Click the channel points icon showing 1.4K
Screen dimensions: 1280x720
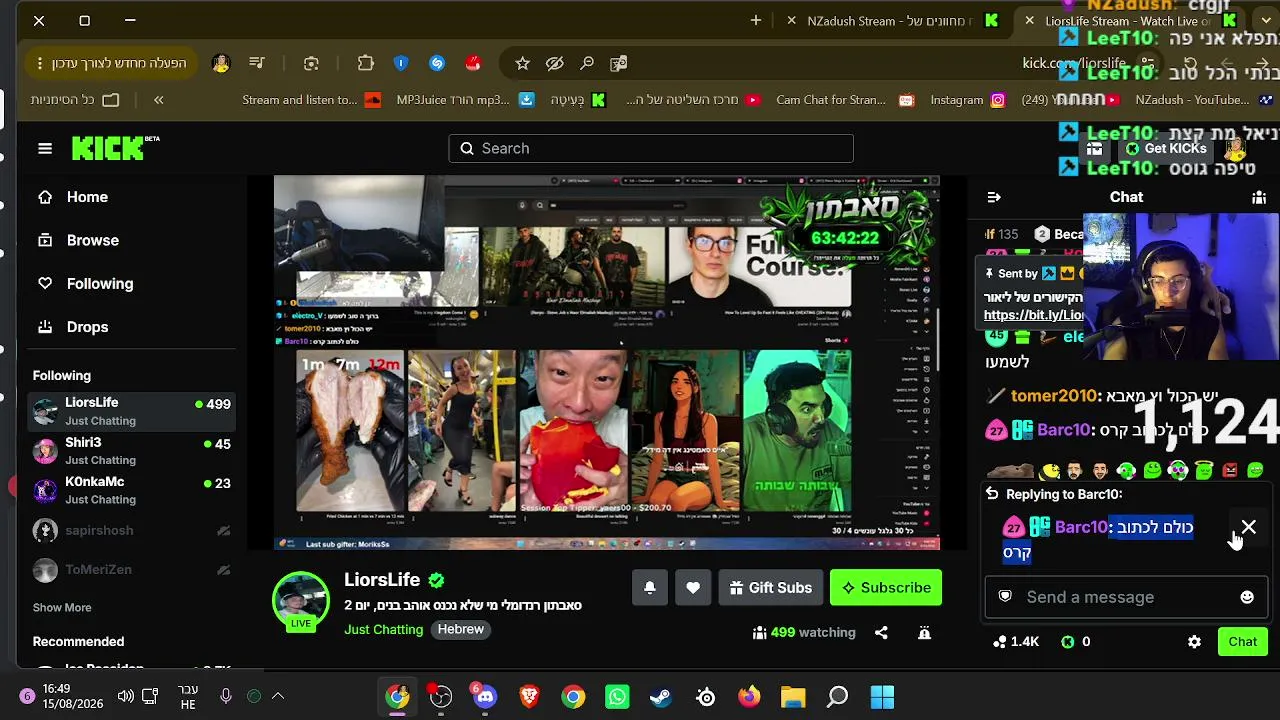(1000, 642)
